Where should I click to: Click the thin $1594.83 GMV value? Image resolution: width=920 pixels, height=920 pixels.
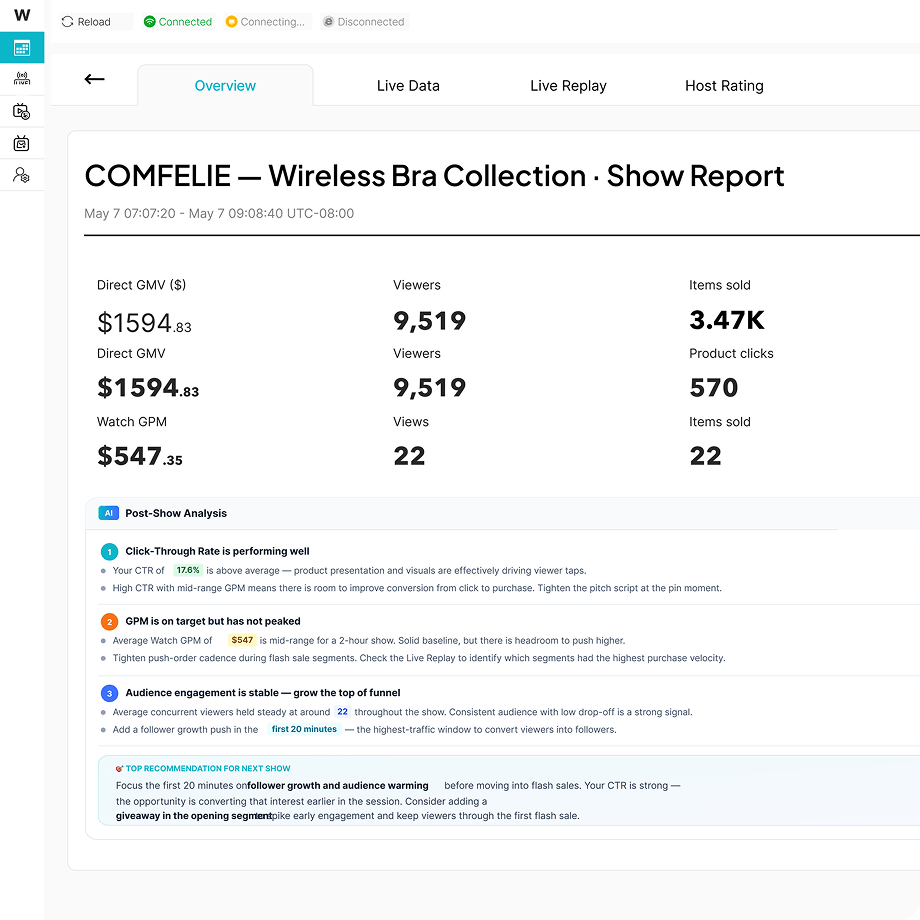coord(144,323)
